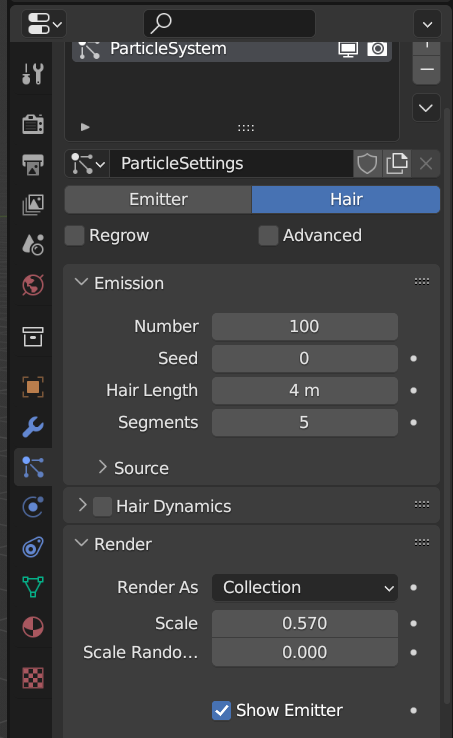Viewport: 453px width, 738px height.
Task: Duplicate the ParticleSettings datablock
Action: click(x=397, y=164)
